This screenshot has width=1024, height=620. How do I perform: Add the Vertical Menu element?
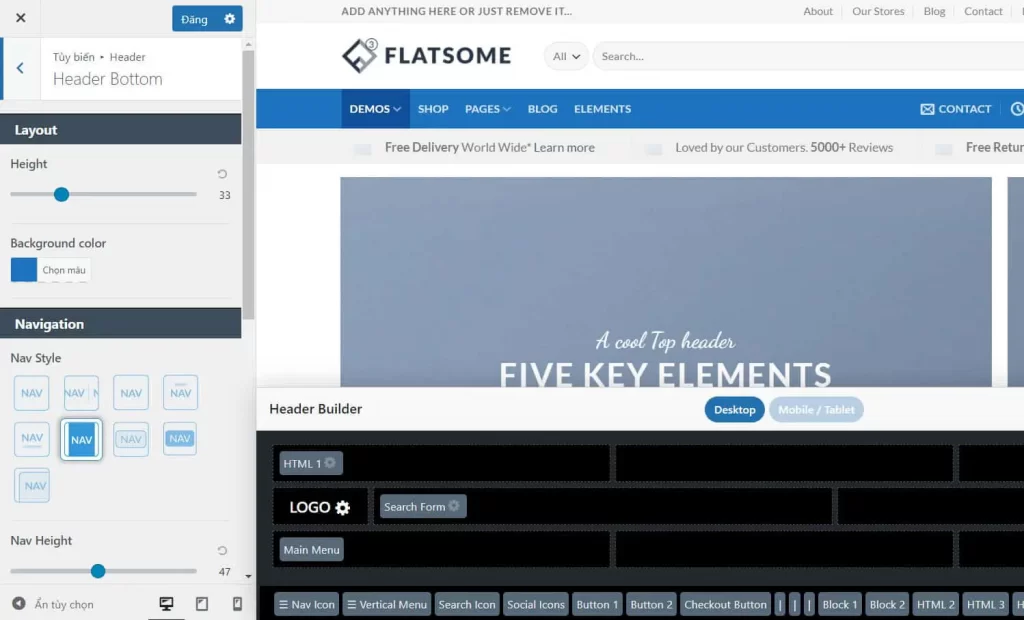386,604
